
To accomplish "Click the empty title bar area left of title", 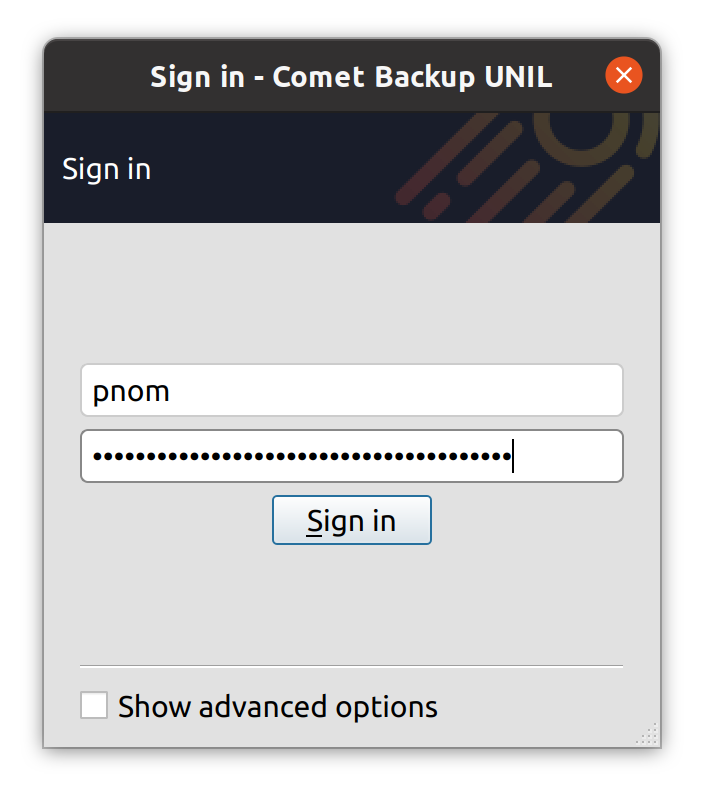I will coord(95,77).
